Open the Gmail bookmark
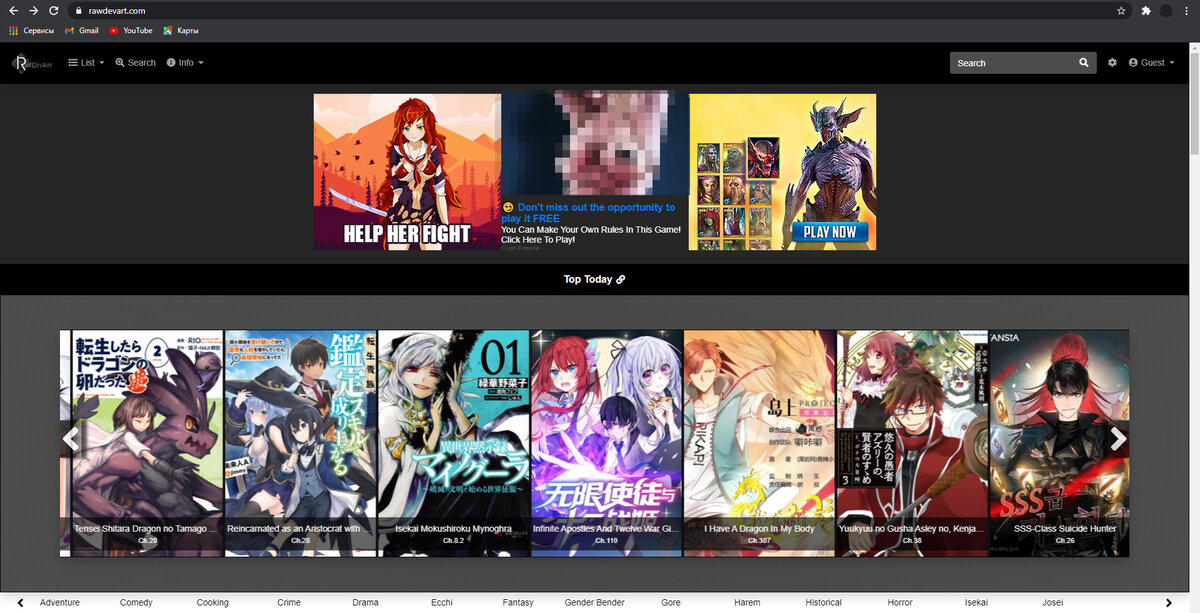Screen dimensions: 1200x613 [81, 31]
